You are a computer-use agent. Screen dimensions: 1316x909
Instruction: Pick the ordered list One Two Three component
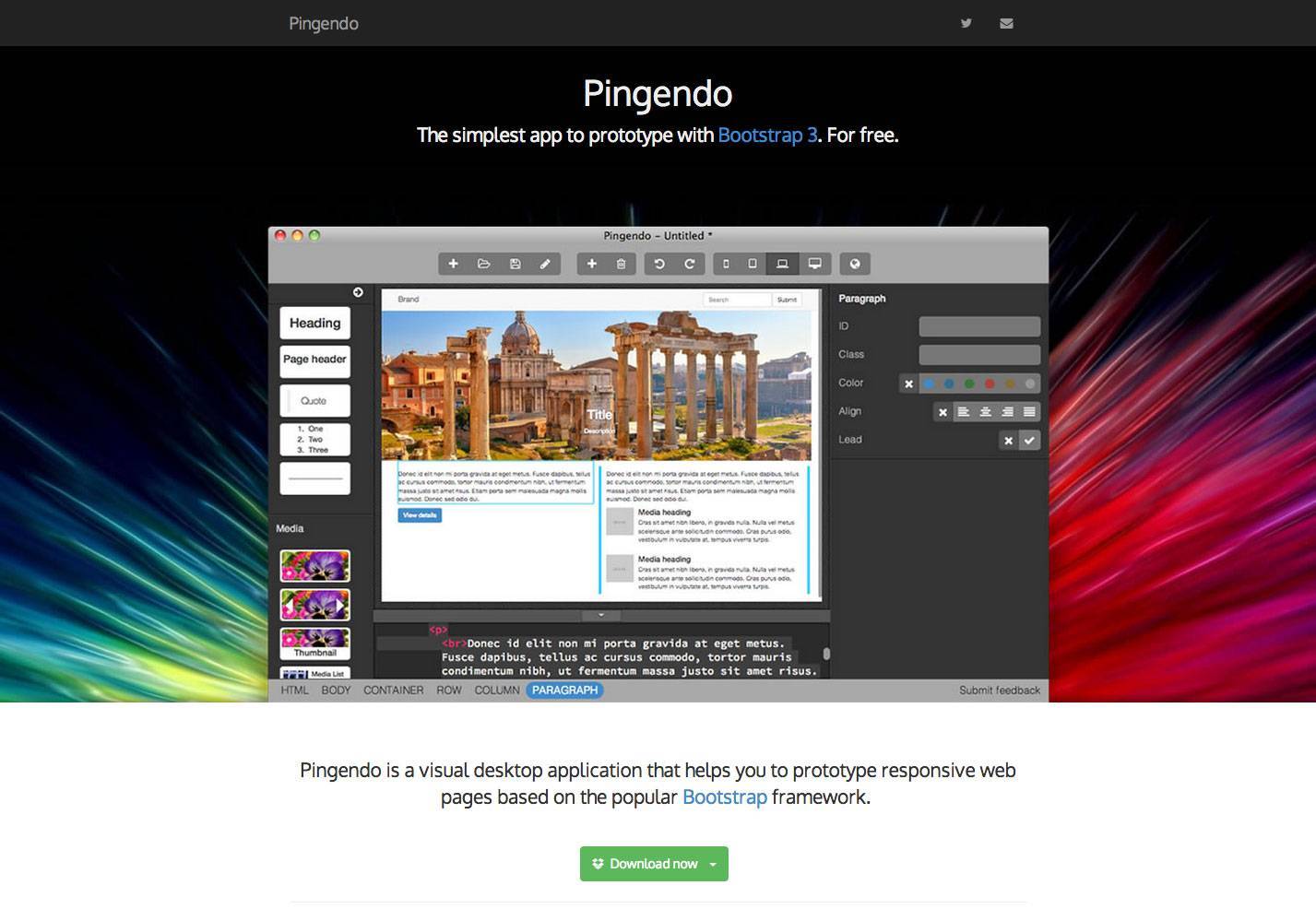(x=315, y=439)
